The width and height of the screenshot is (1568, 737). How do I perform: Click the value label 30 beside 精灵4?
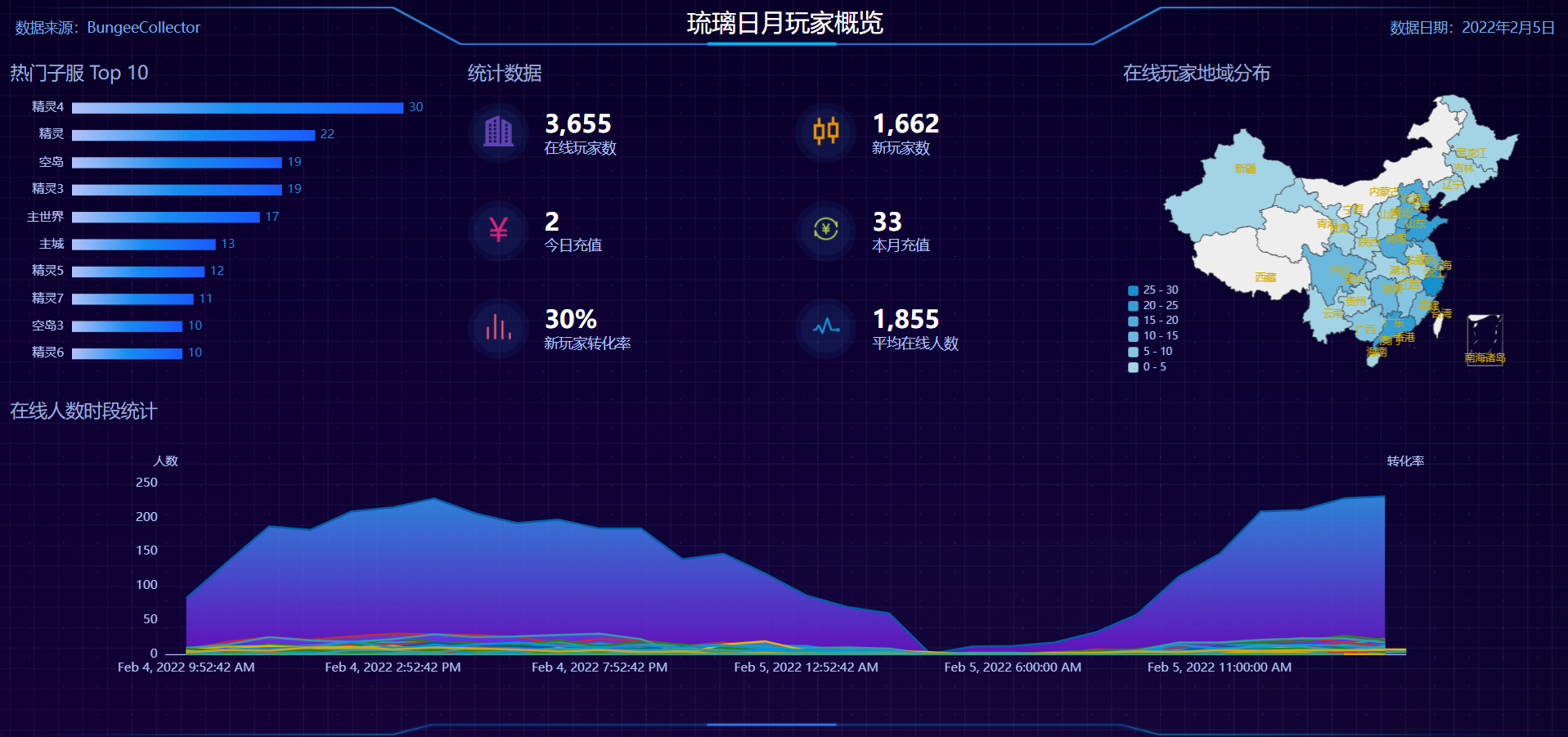click(x=416, y=108)
